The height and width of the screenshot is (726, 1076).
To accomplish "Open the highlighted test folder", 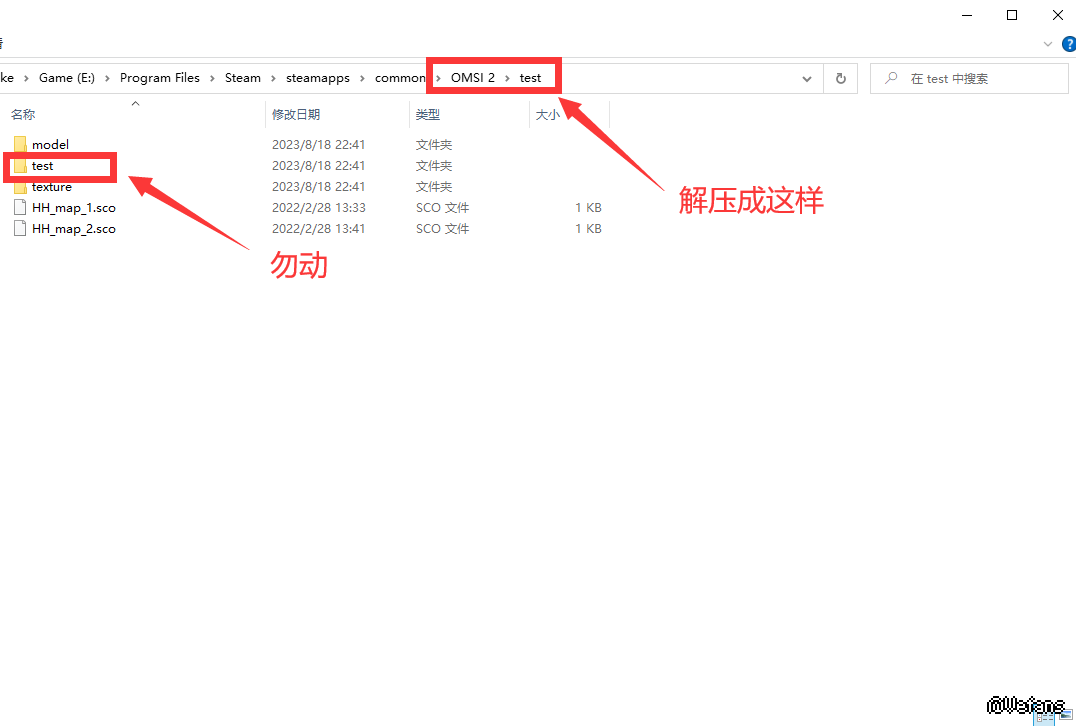I will (42, 166).
